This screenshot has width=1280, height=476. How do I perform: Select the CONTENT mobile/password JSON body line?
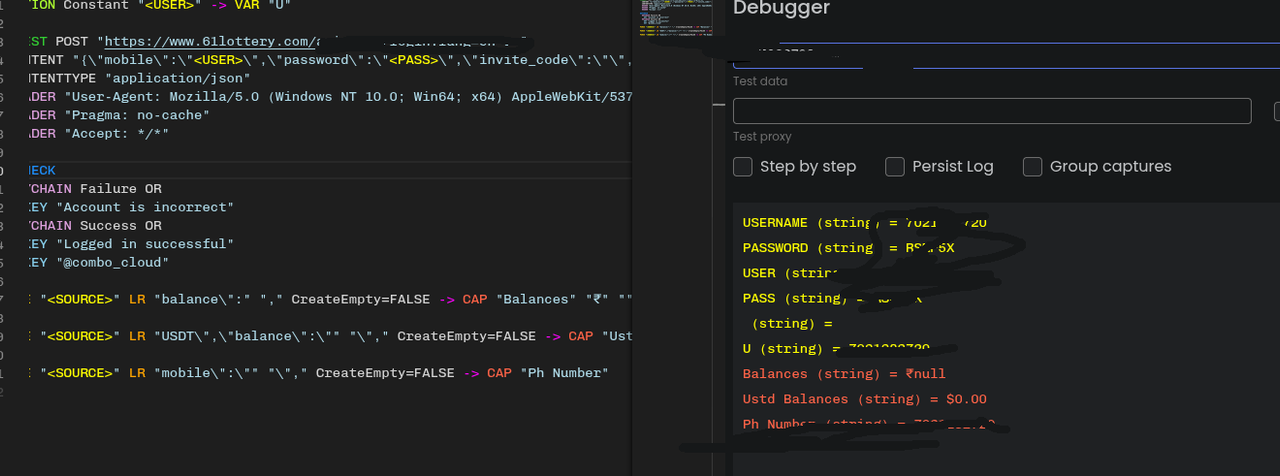[x=330, y=60]
